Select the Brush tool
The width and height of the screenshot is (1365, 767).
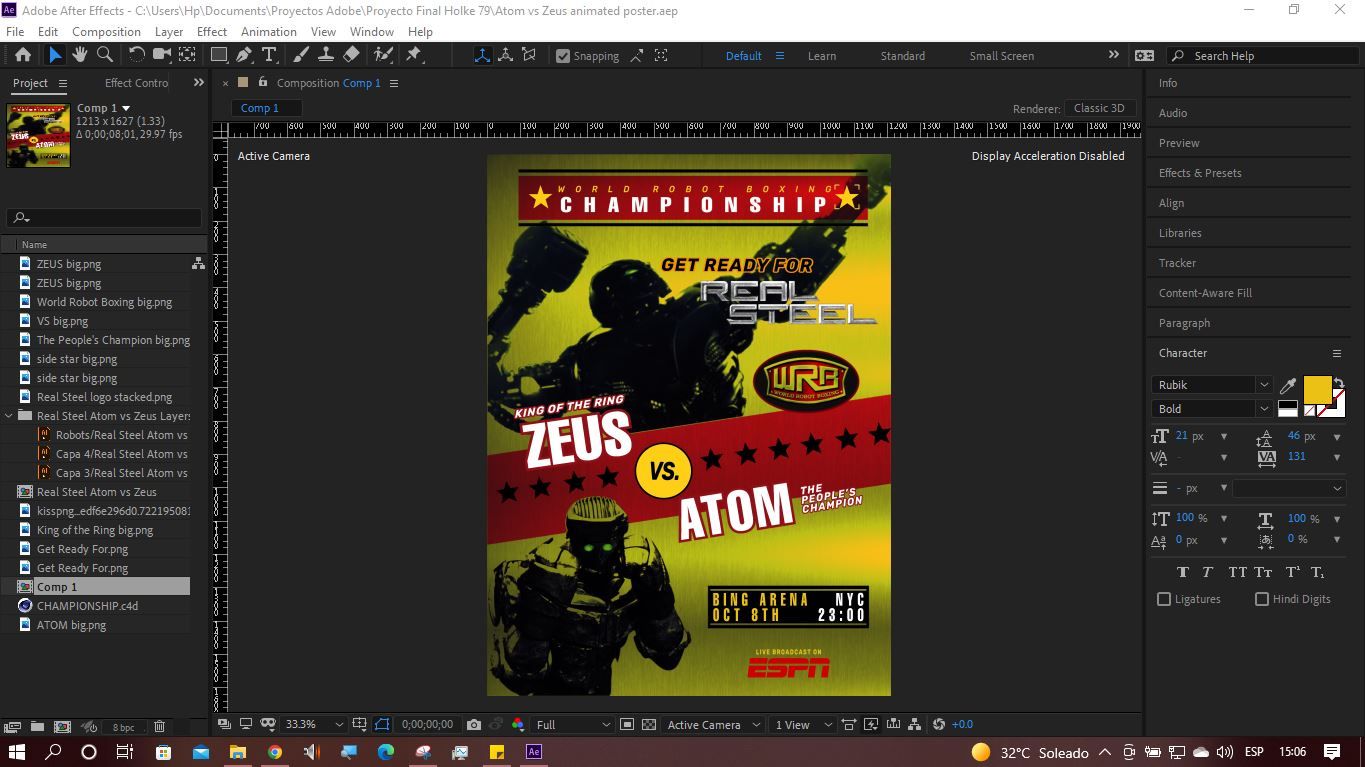pos(301,56)
